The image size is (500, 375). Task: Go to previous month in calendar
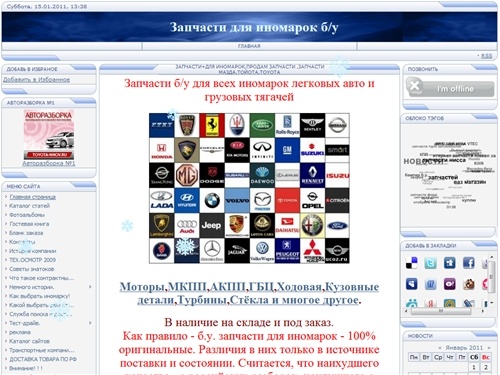pyautogui.click(x=440, y=348)
